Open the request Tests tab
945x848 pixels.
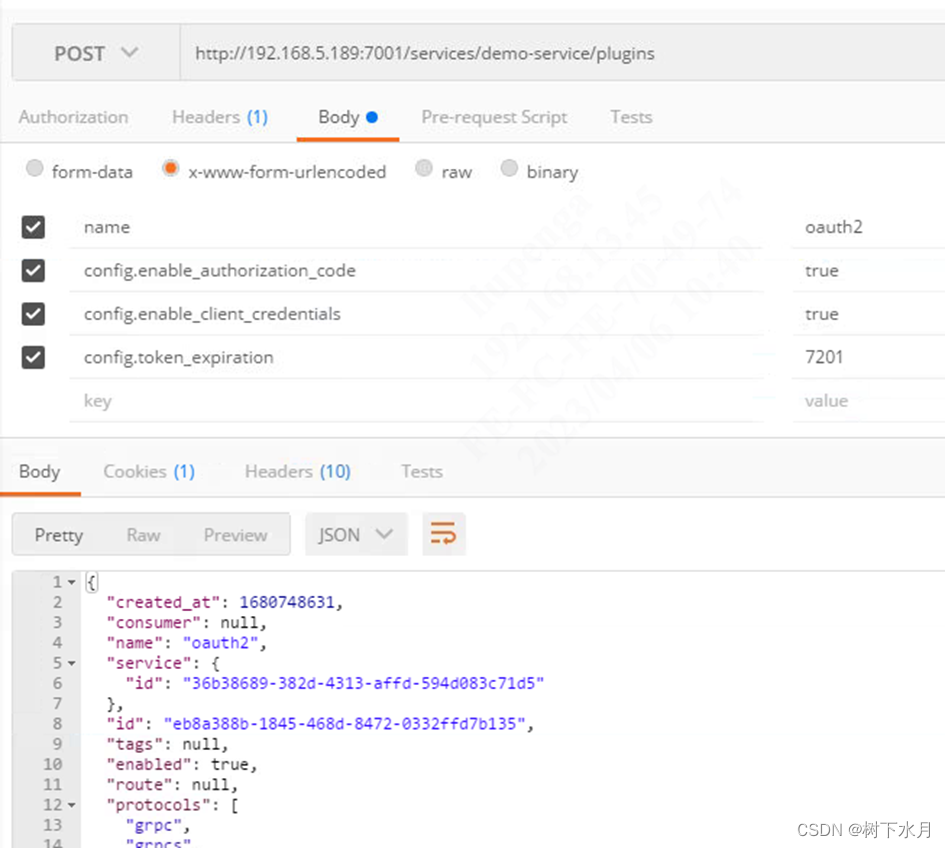[631, 117]
